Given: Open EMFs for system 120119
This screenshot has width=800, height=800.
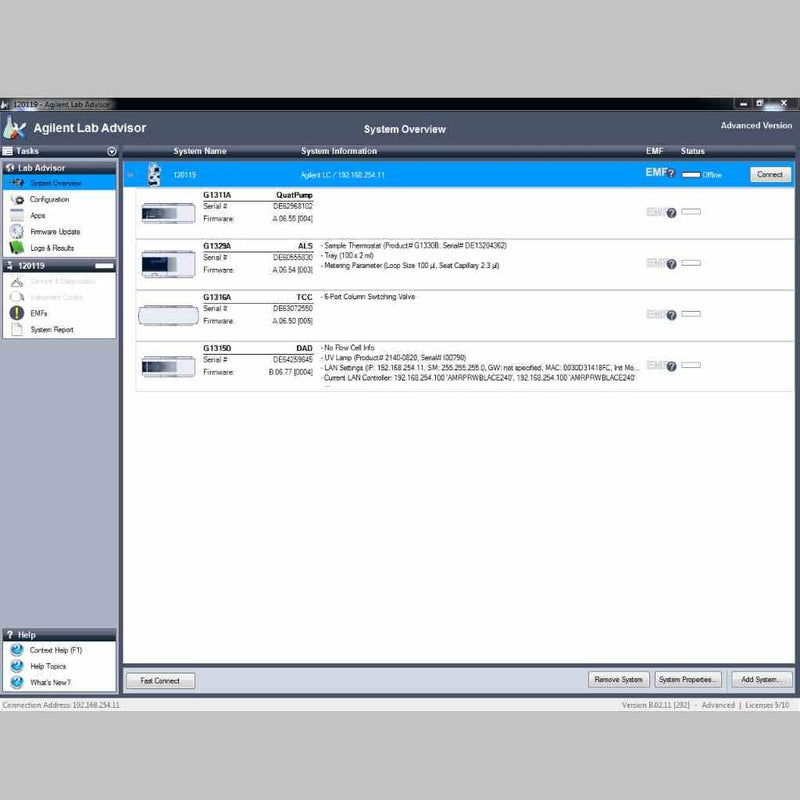Looking at the screenshot, I should (x=38, y=313).
